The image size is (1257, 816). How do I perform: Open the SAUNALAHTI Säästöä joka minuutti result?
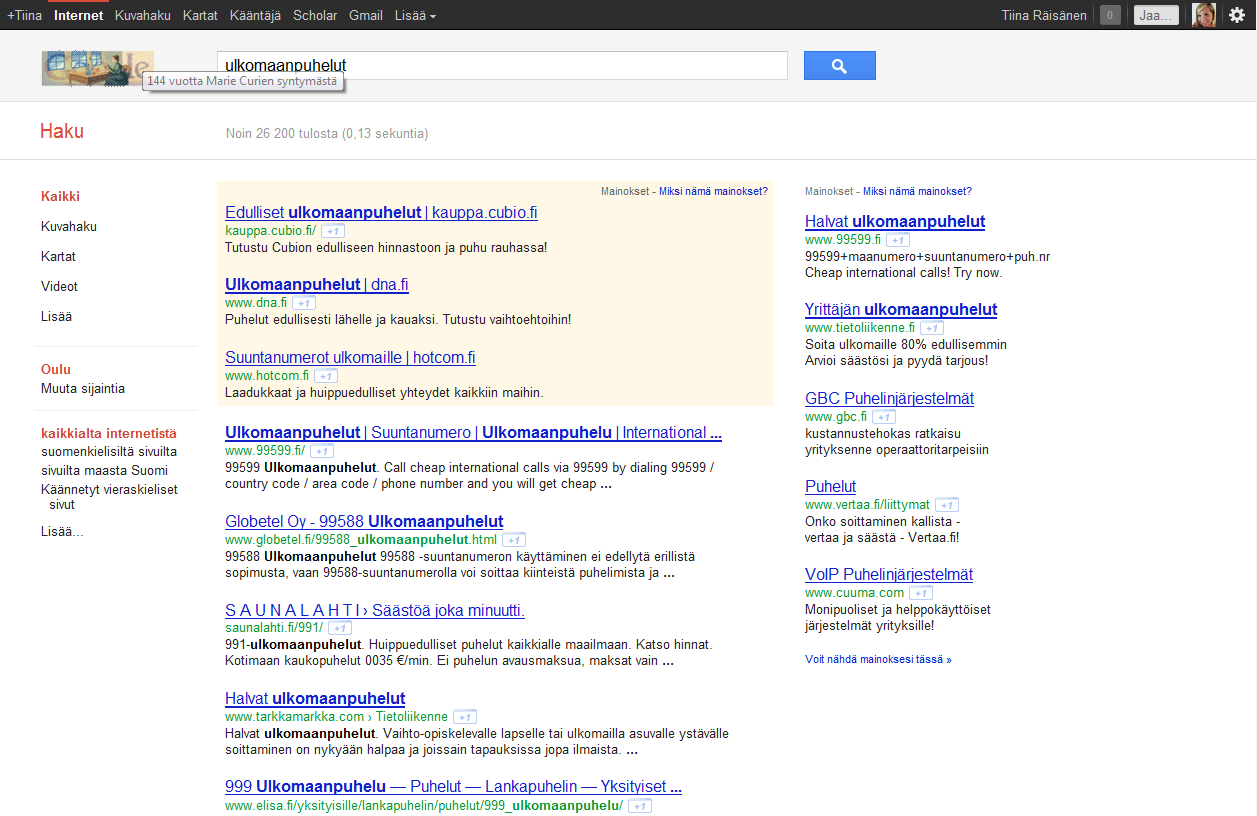pyautogui.click(x=375, y=610)
